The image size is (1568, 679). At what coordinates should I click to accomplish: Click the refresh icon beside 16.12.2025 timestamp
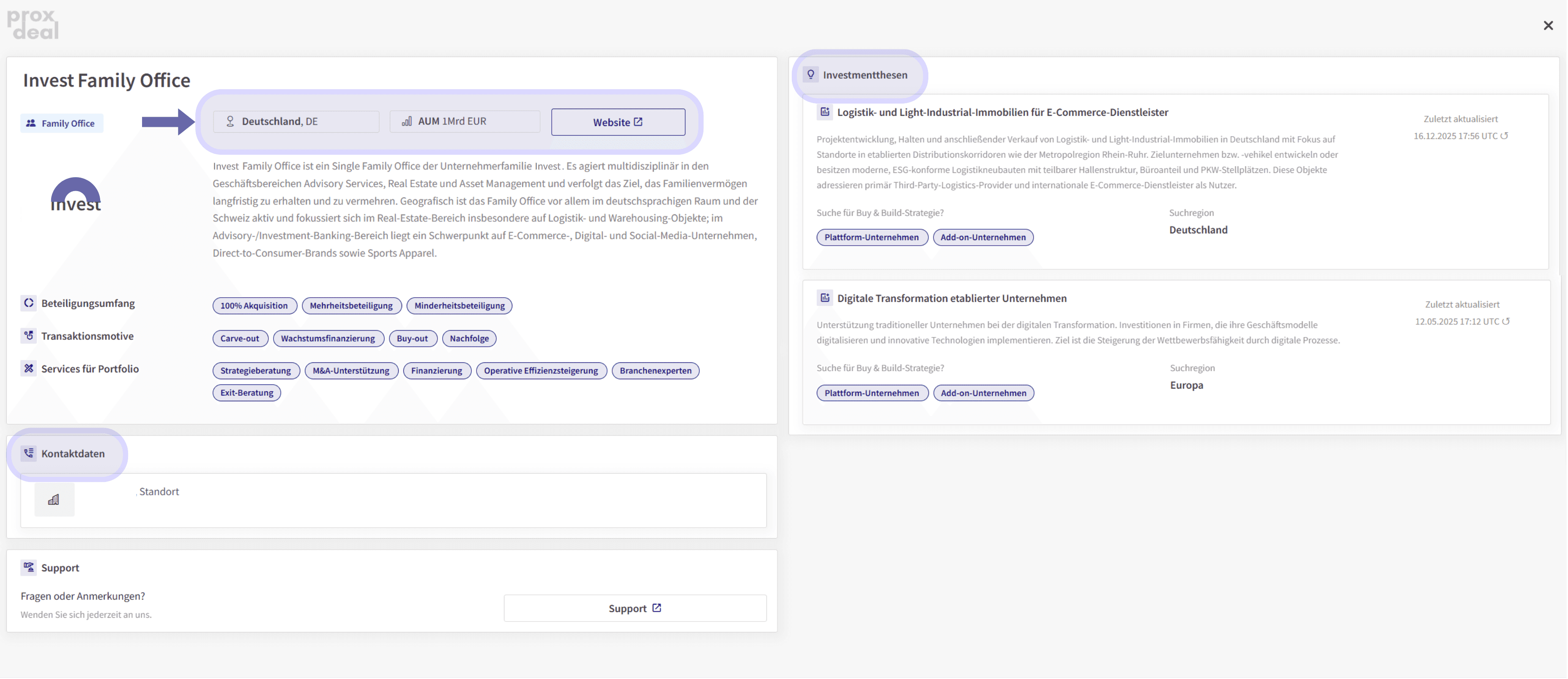pos(1504,136)
